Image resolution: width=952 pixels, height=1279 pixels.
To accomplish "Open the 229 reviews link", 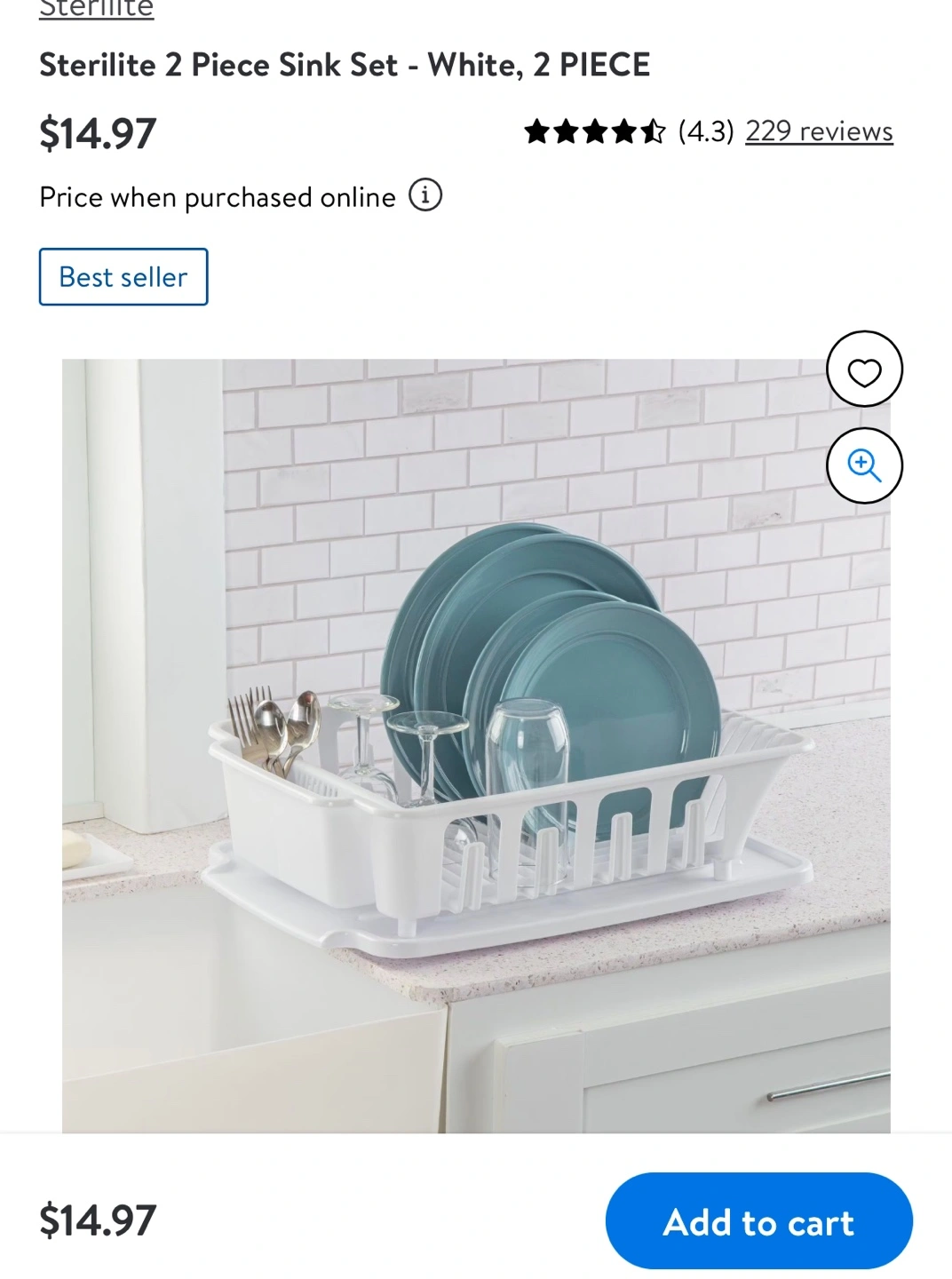I will pyautogui.click(x=819, y=131).
